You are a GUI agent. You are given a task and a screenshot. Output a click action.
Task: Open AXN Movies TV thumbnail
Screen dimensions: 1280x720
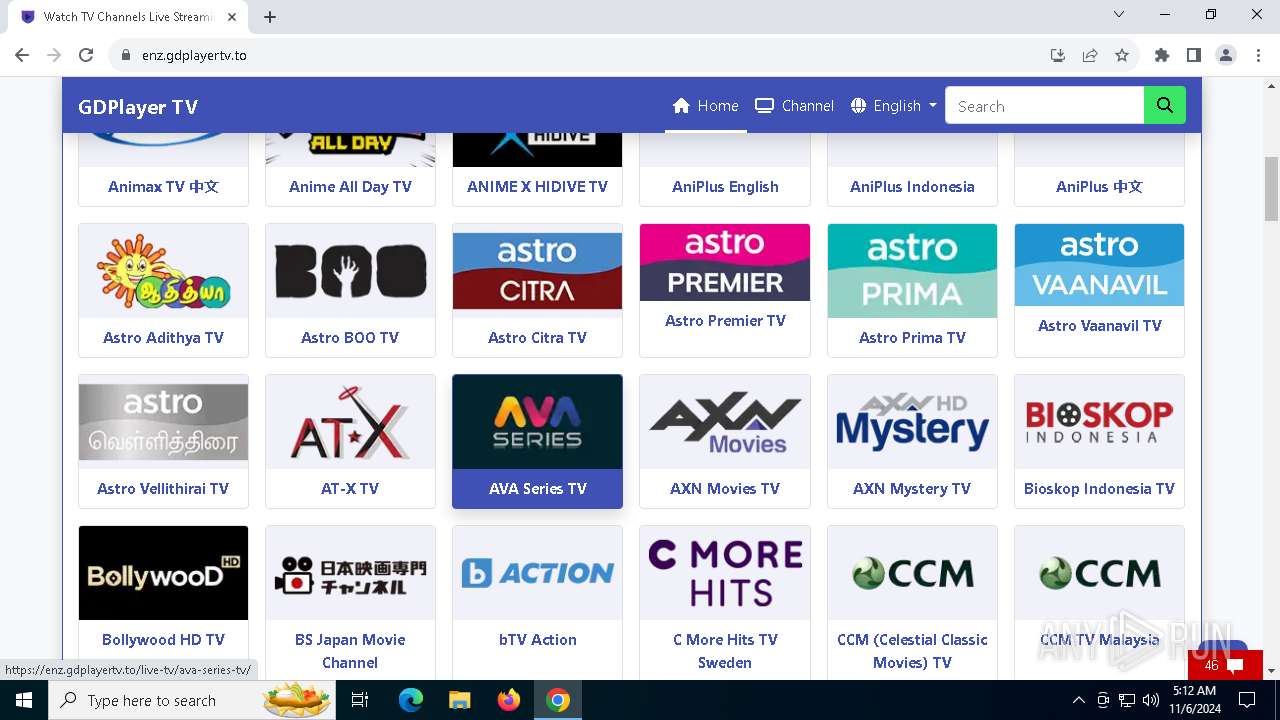click(725, 422)
